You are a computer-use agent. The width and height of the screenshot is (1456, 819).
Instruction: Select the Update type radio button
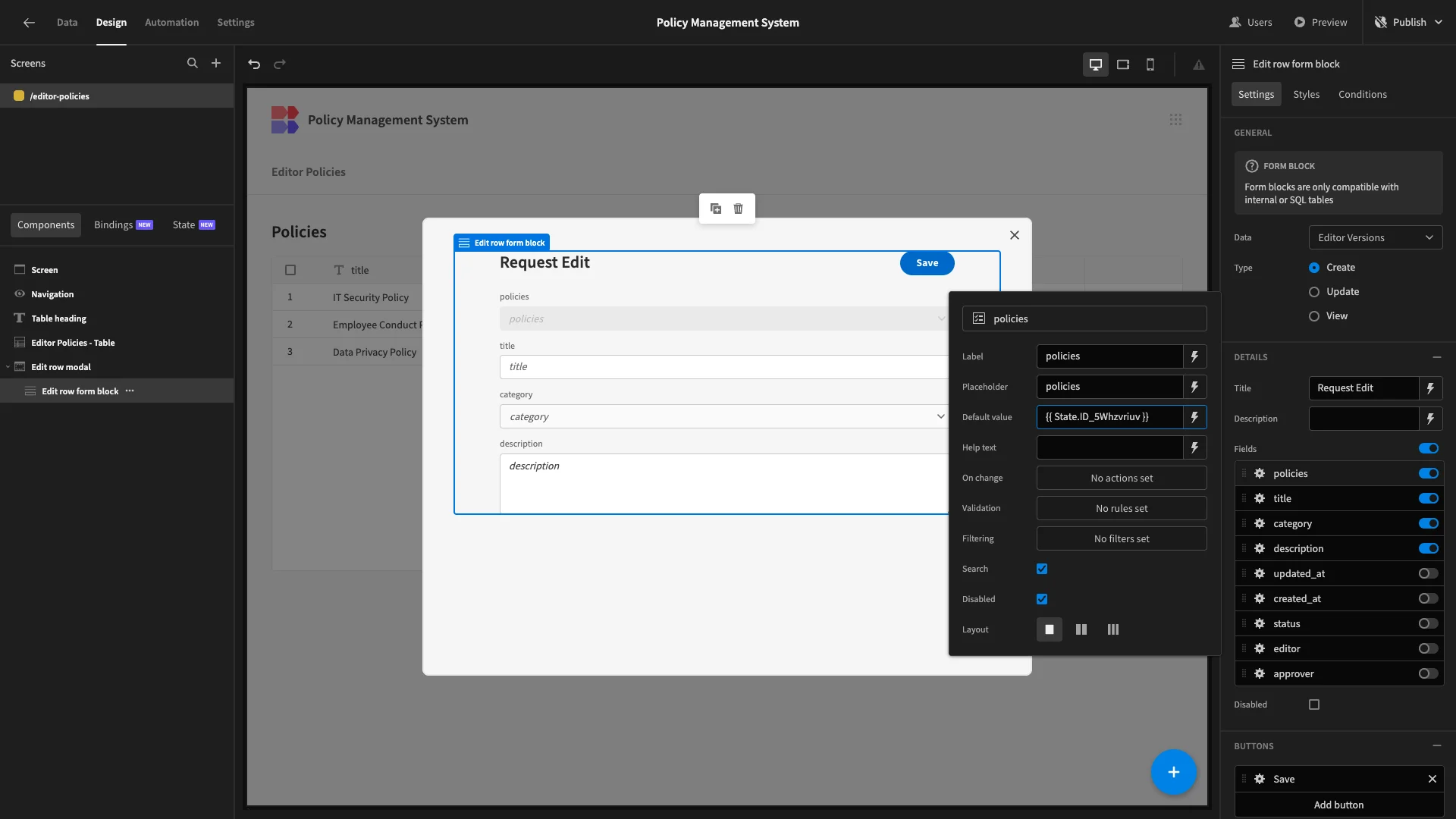tap(1314, 292)
